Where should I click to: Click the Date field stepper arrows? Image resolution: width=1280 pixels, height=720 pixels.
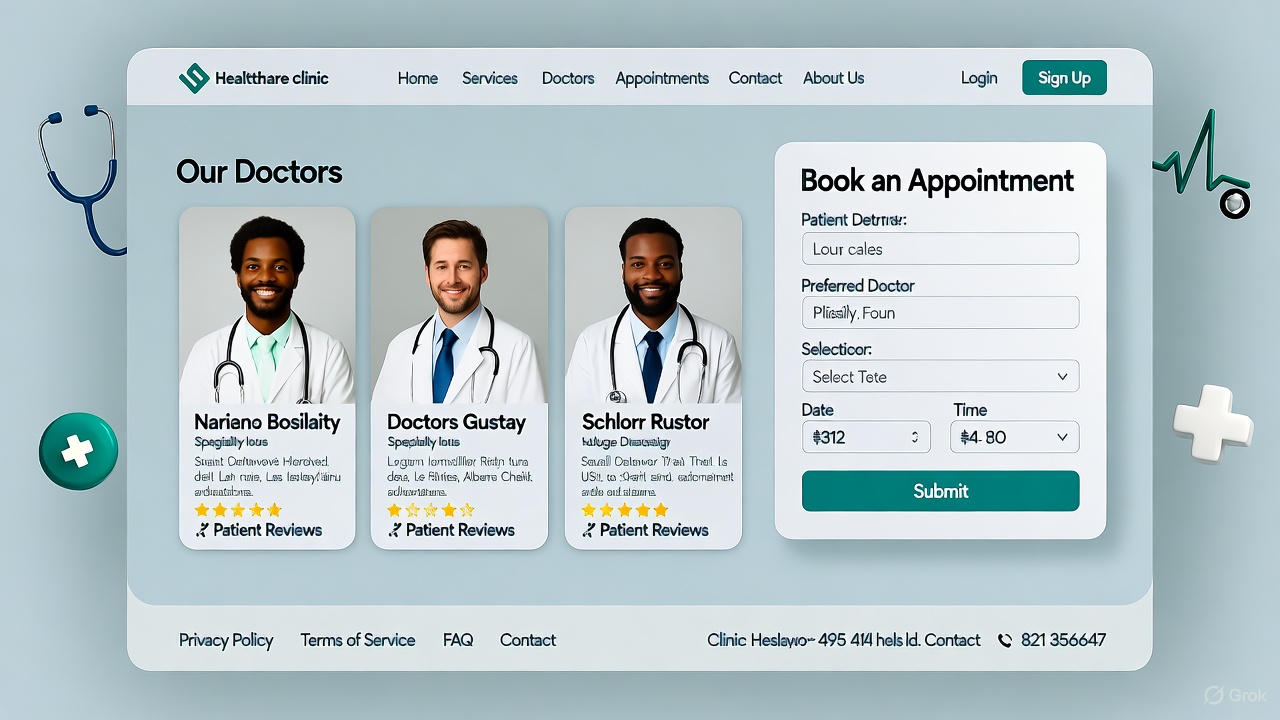click(914, 437)
